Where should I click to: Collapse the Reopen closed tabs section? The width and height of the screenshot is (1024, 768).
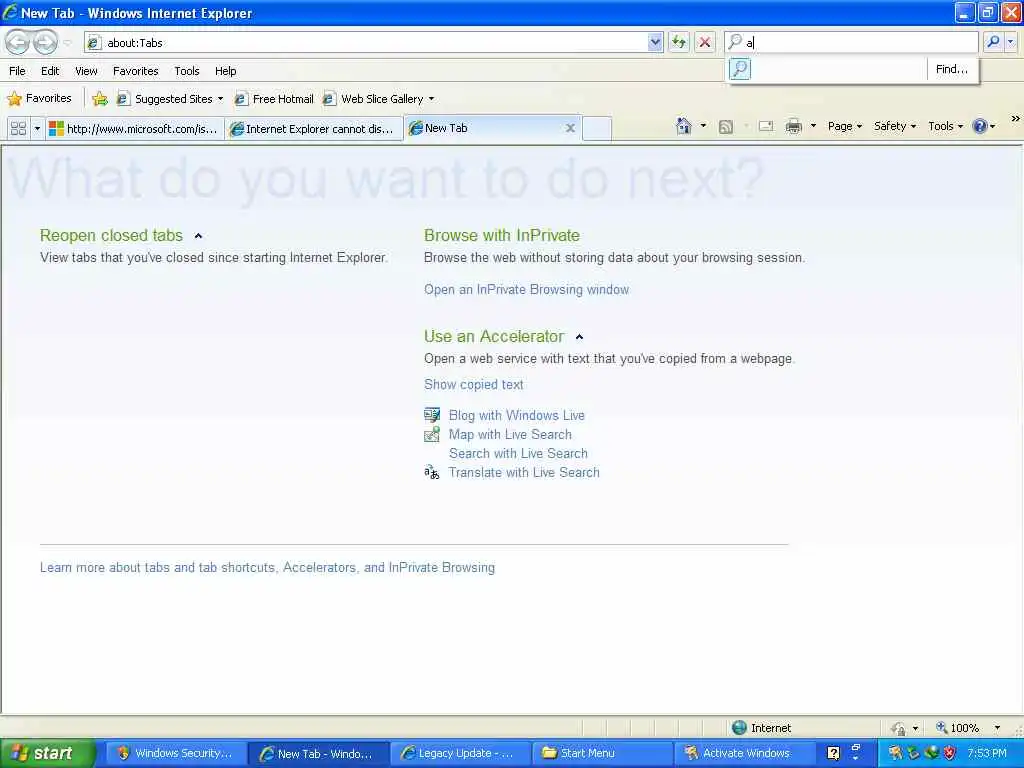pos(199,236)
